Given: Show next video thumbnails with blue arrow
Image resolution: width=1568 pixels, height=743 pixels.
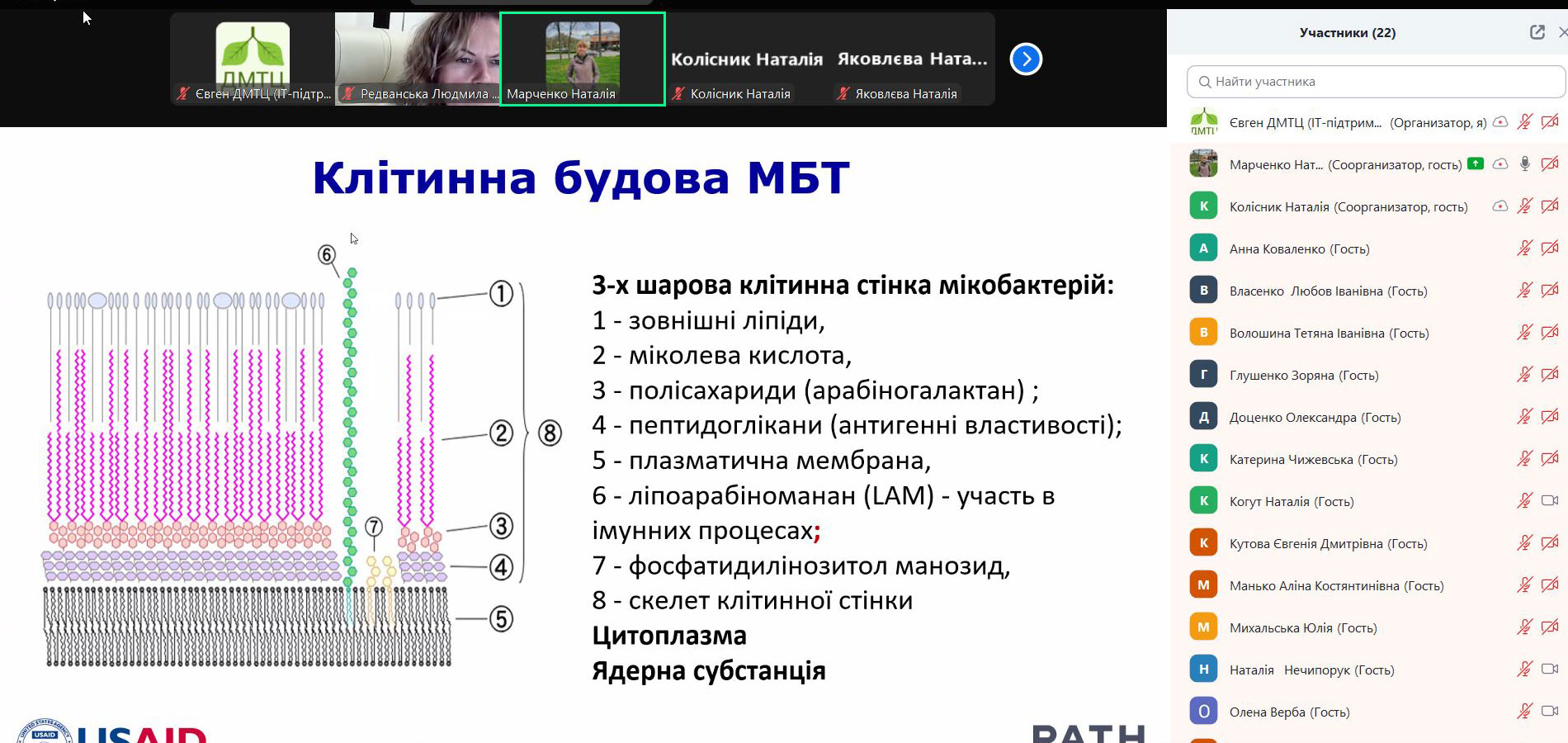Looking at the screenshot, I should point(1026,59).
